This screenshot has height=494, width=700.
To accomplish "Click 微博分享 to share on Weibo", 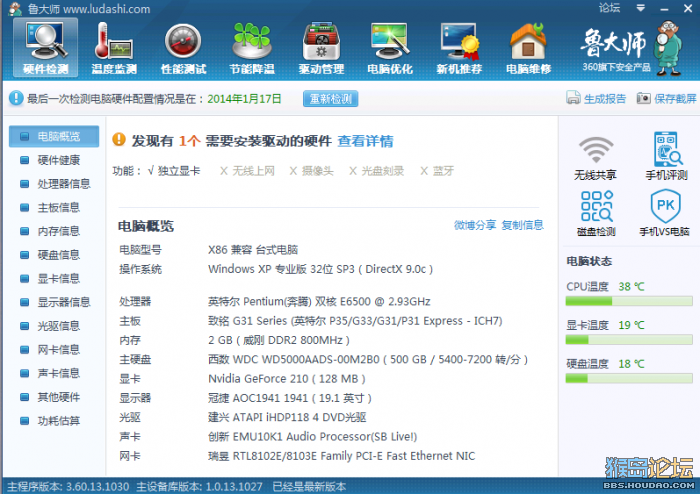I will pos(475,225).
